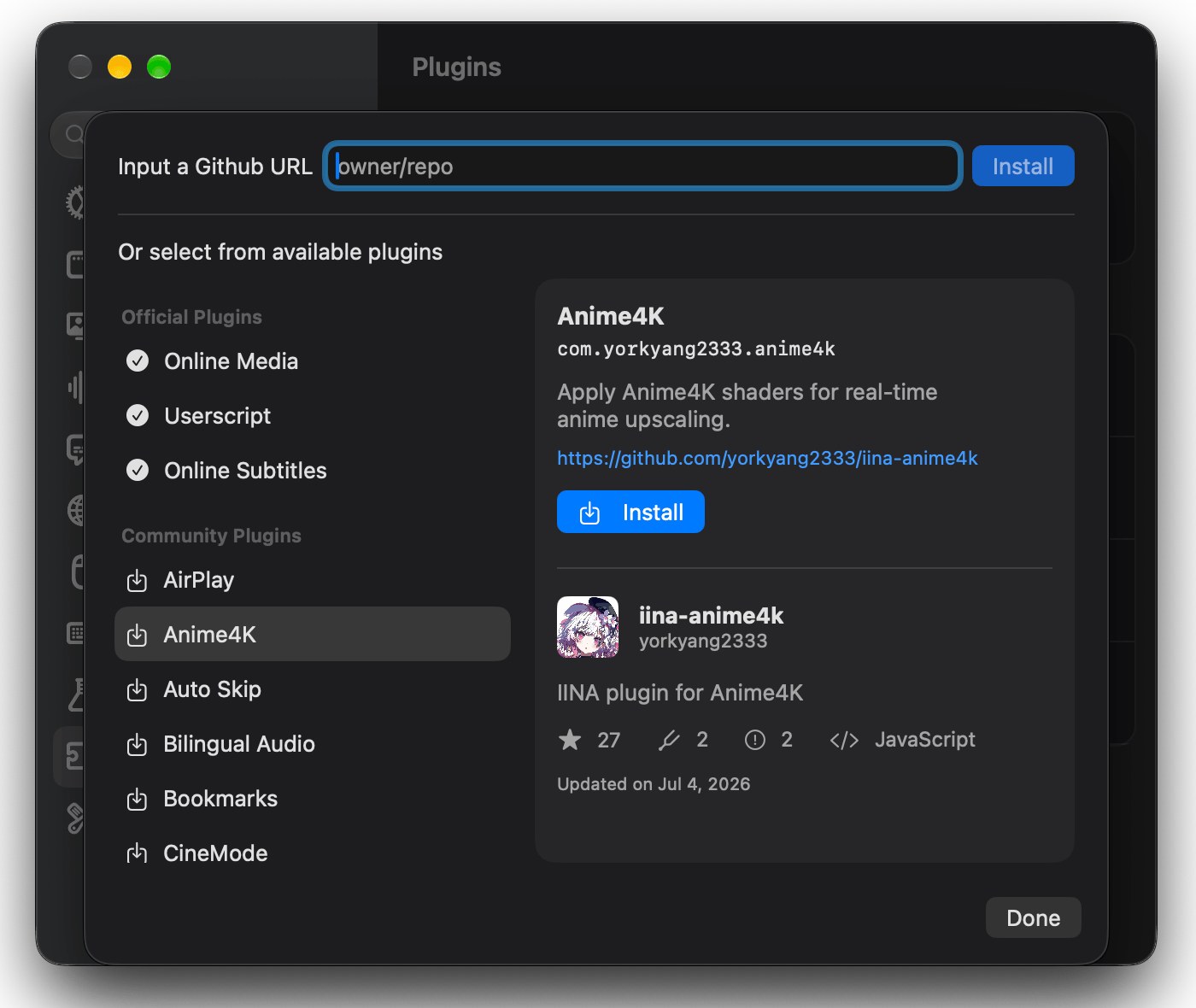Select Online Media in Official Plugins
This screenshot has width=1196, height=1008.
(313, 361)
